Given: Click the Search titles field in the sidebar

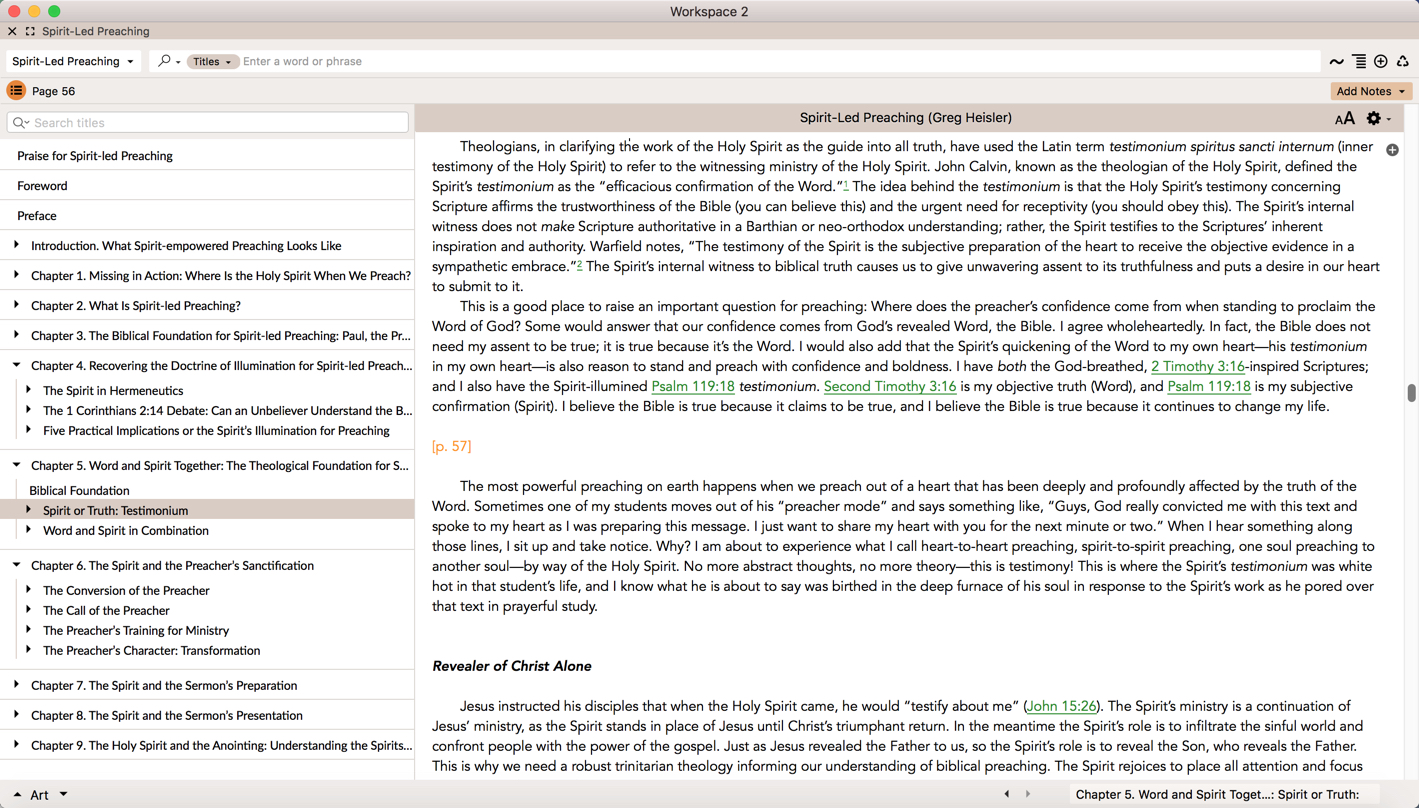Looking at the screenshot, I should point(208,123).
